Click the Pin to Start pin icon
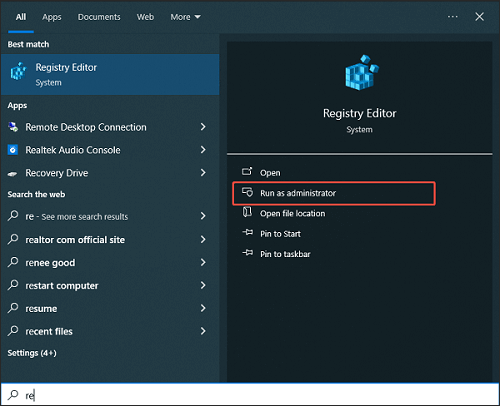Viewport: 500px width, 406px height. (247, 232)
